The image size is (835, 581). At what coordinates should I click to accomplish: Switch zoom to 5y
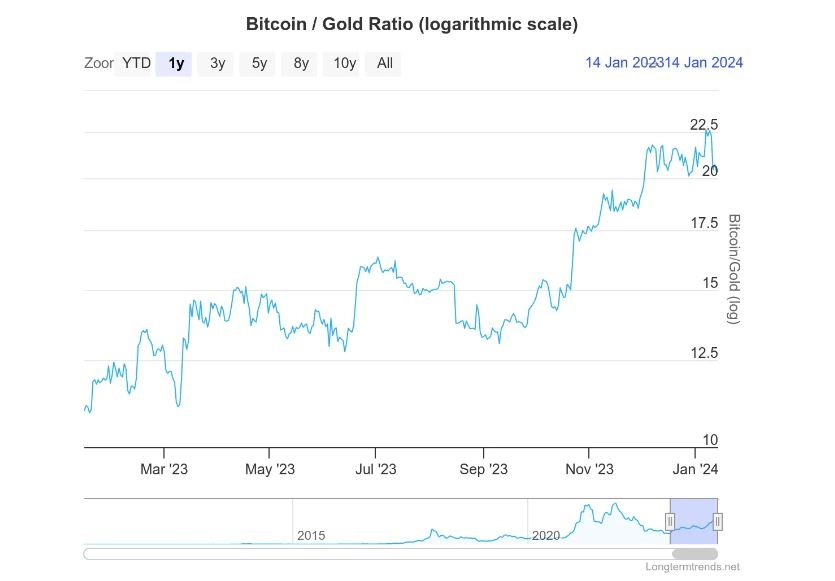(x=259, y=63)
